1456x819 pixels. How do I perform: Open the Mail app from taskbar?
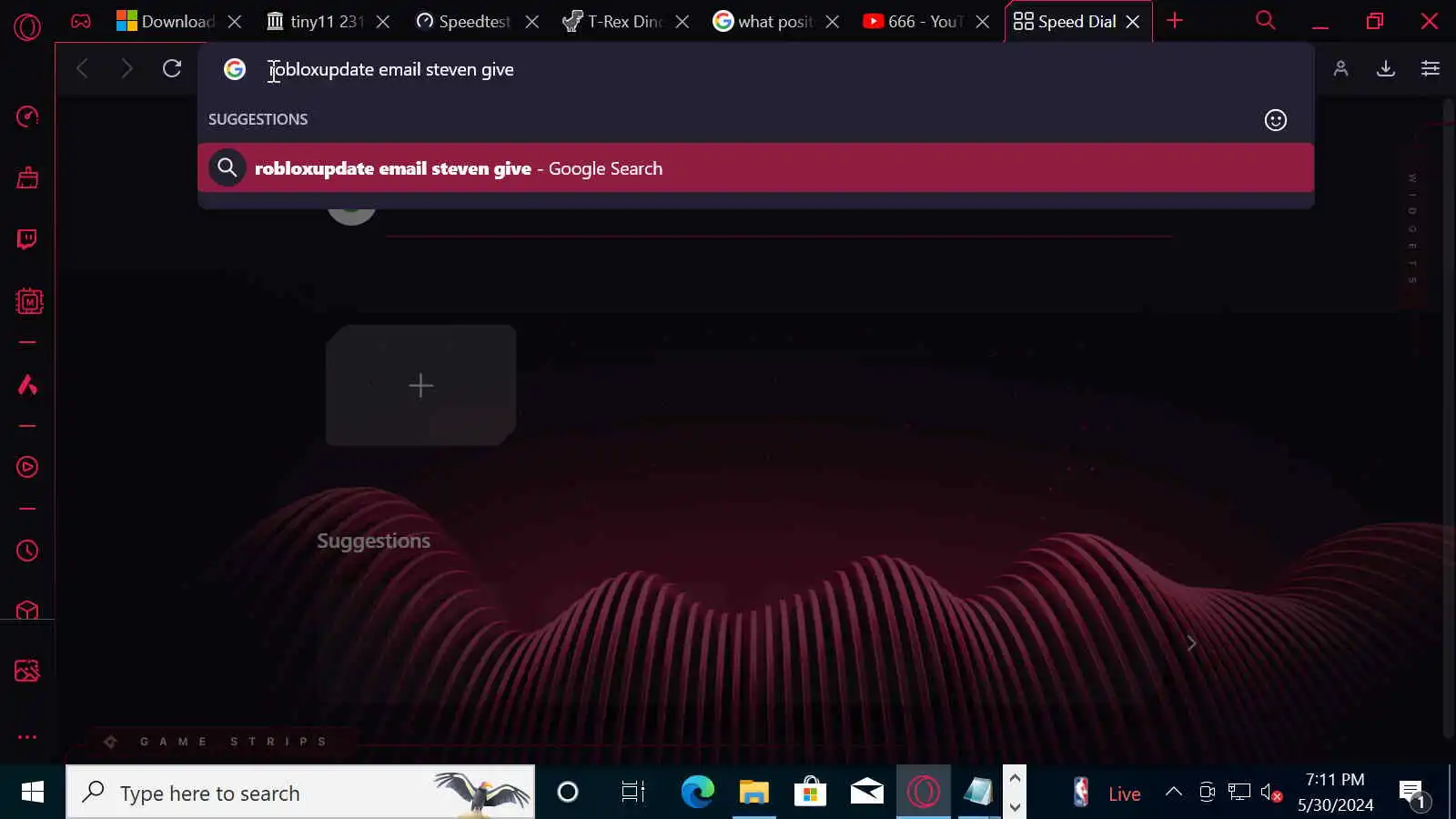pos(866,793)
